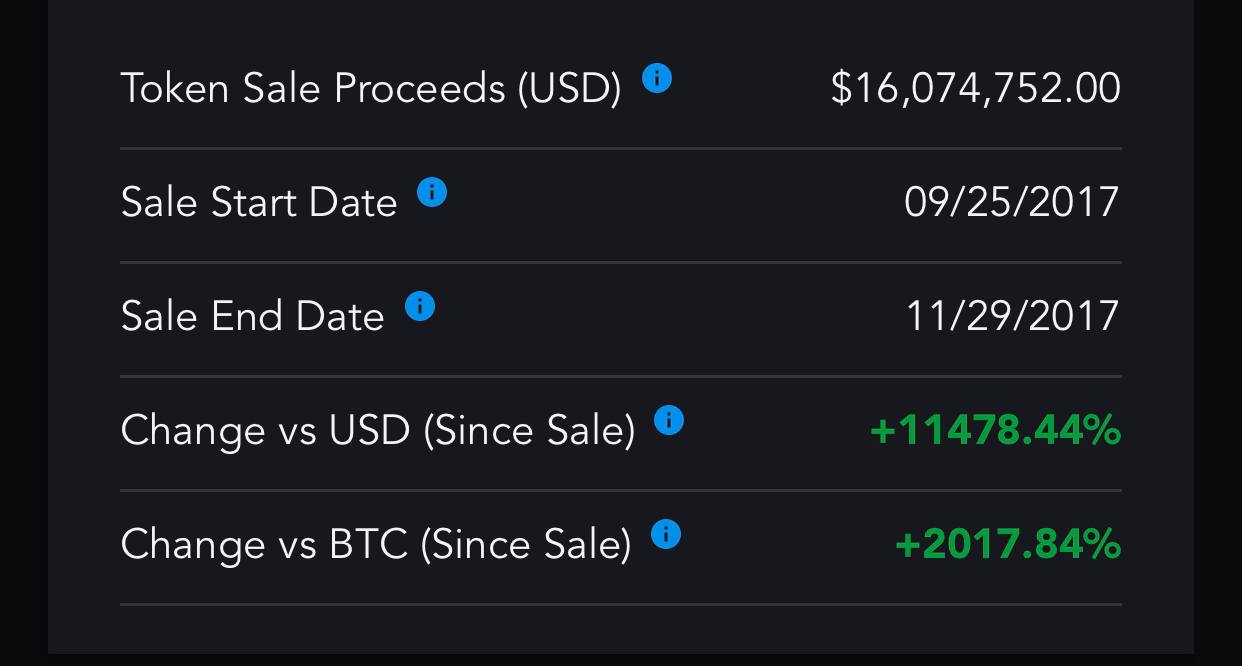1242x666 pixels.
Task: Click the divider line below Token Sale Proceeds
Action: (621, 148)
